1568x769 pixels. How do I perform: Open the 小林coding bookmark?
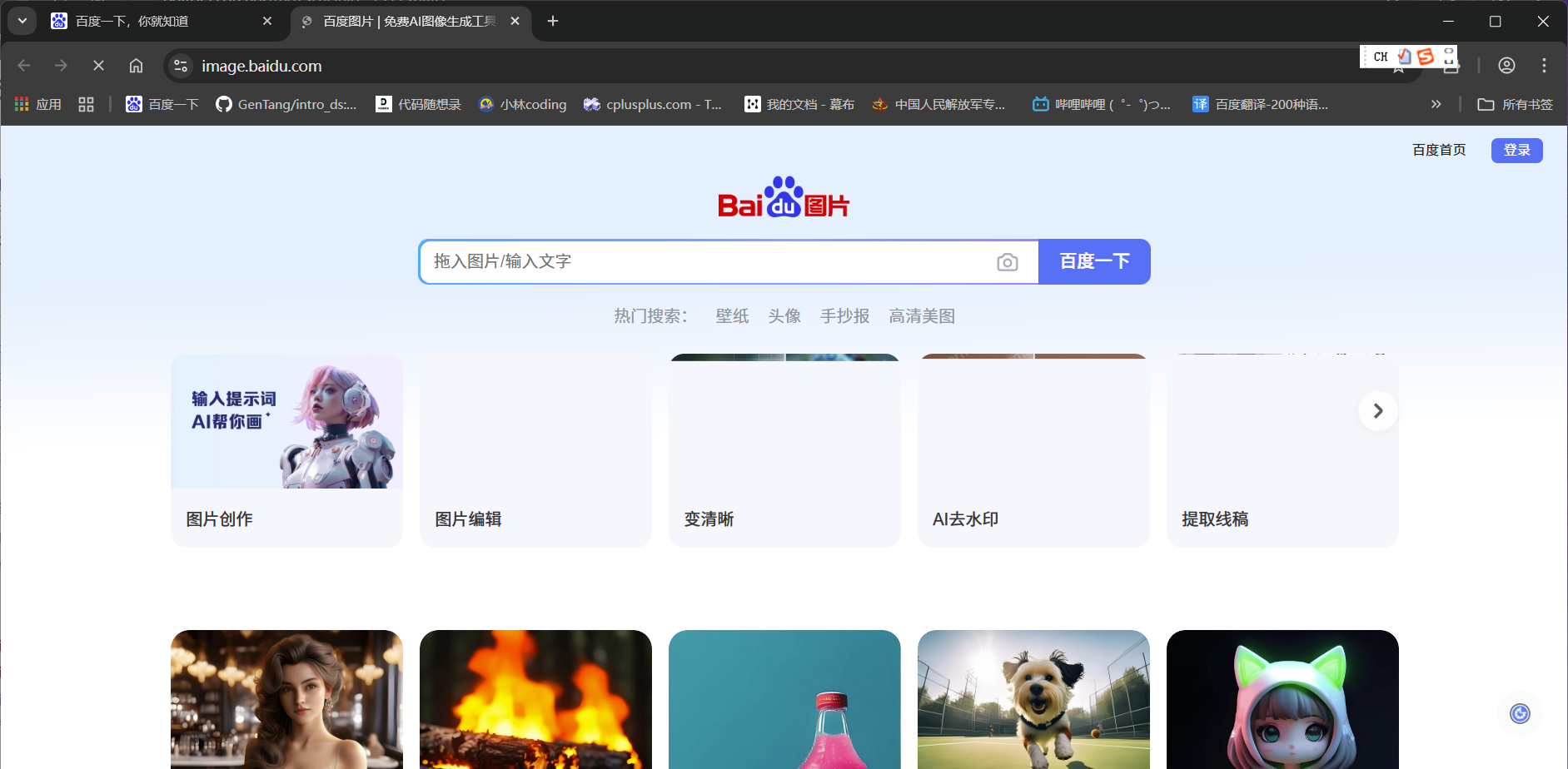tap(522, 104)
